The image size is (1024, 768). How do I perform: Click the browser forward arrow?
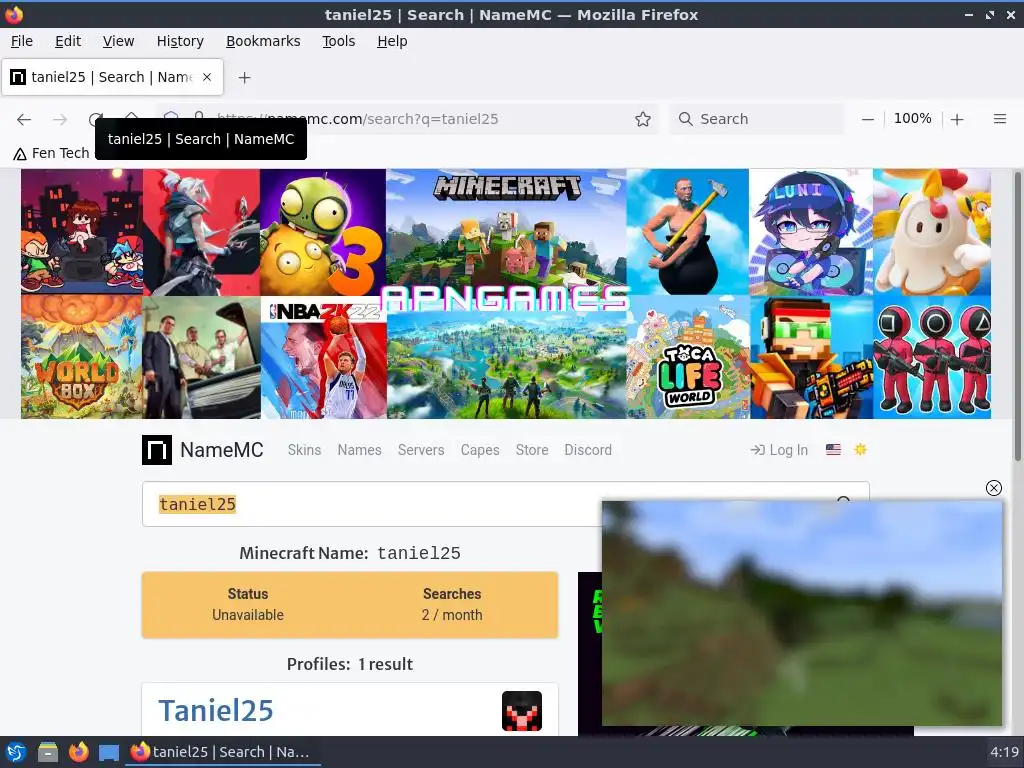[x=60, y=119]
